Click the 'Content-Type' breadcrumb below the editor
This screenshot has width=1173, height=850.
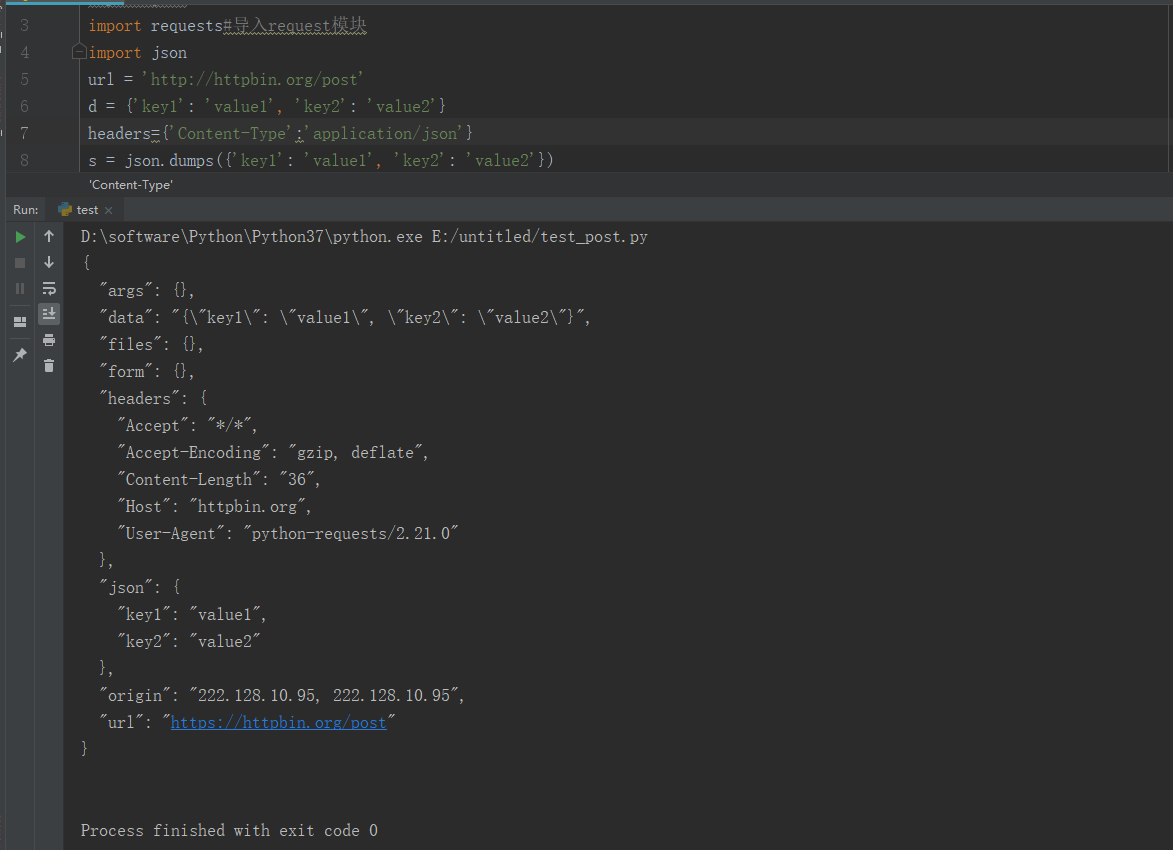click(x=131, y=185)
